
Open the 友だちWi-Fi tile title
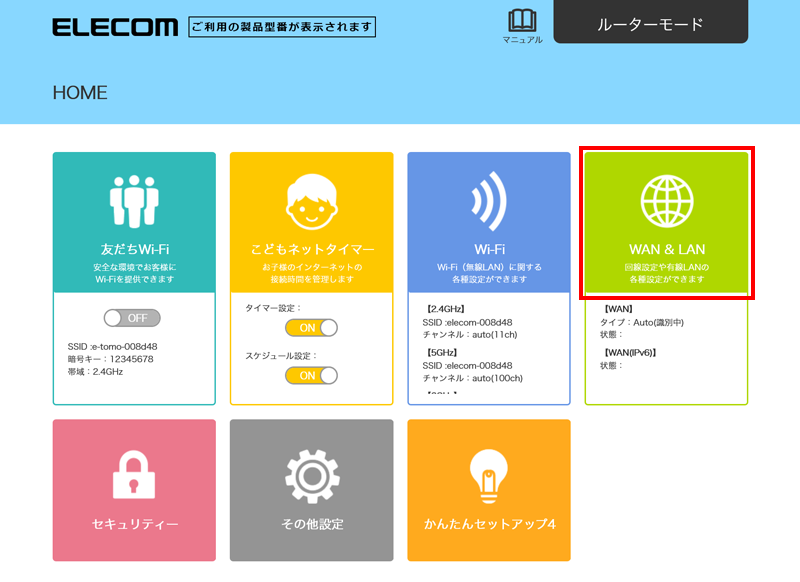pyautogui.click(x=135, y=249)
